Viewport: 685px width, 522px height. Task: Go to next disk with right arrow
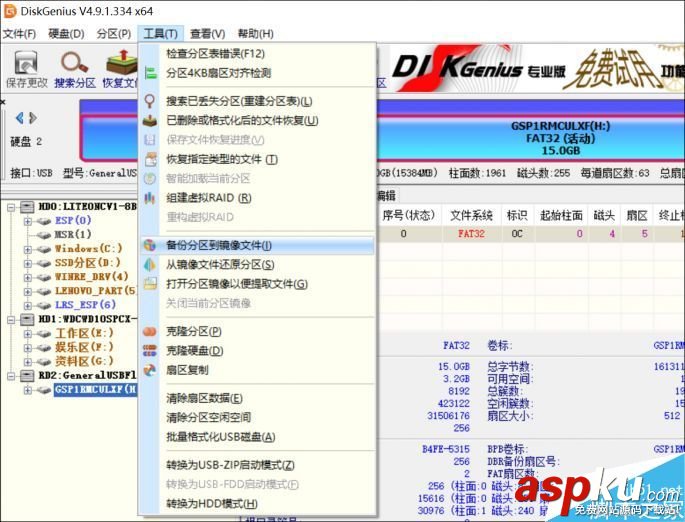33,118
